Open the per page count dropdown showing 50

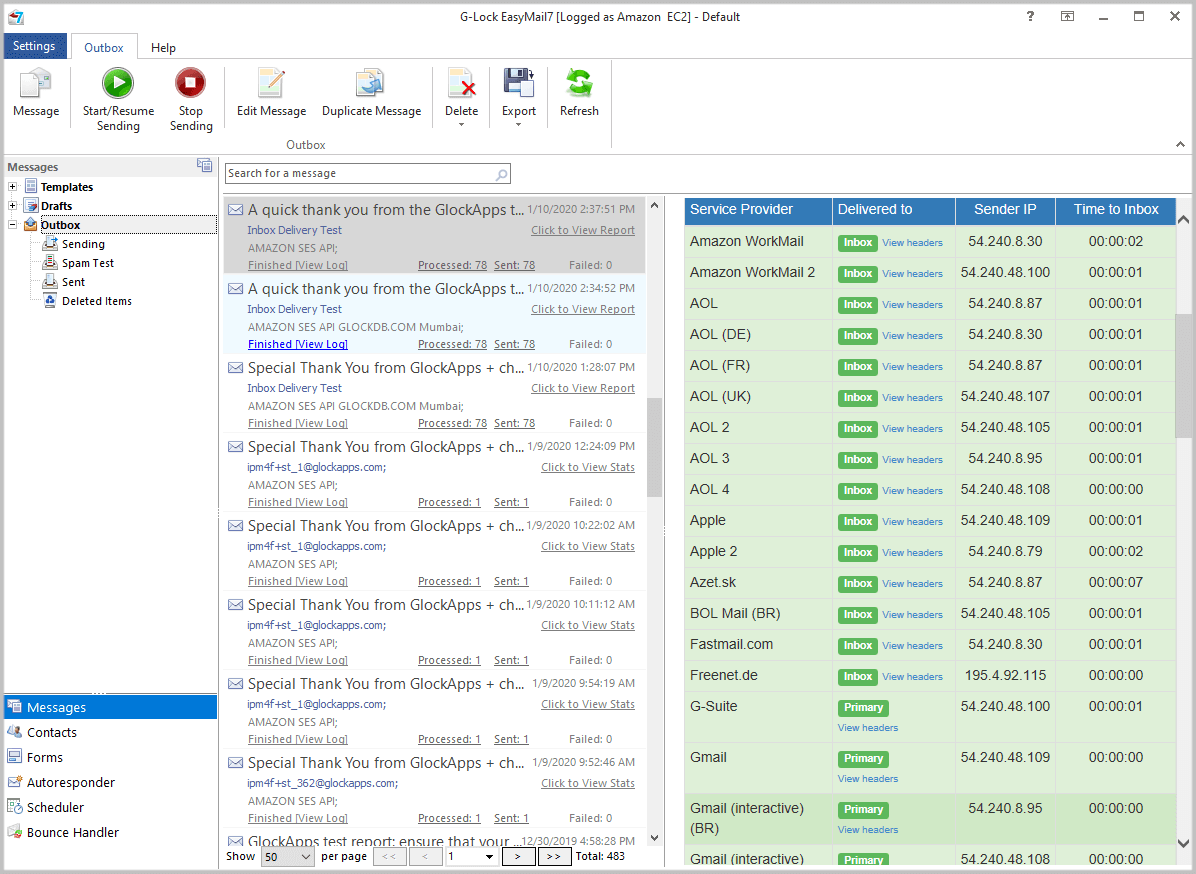click(288, 857)
